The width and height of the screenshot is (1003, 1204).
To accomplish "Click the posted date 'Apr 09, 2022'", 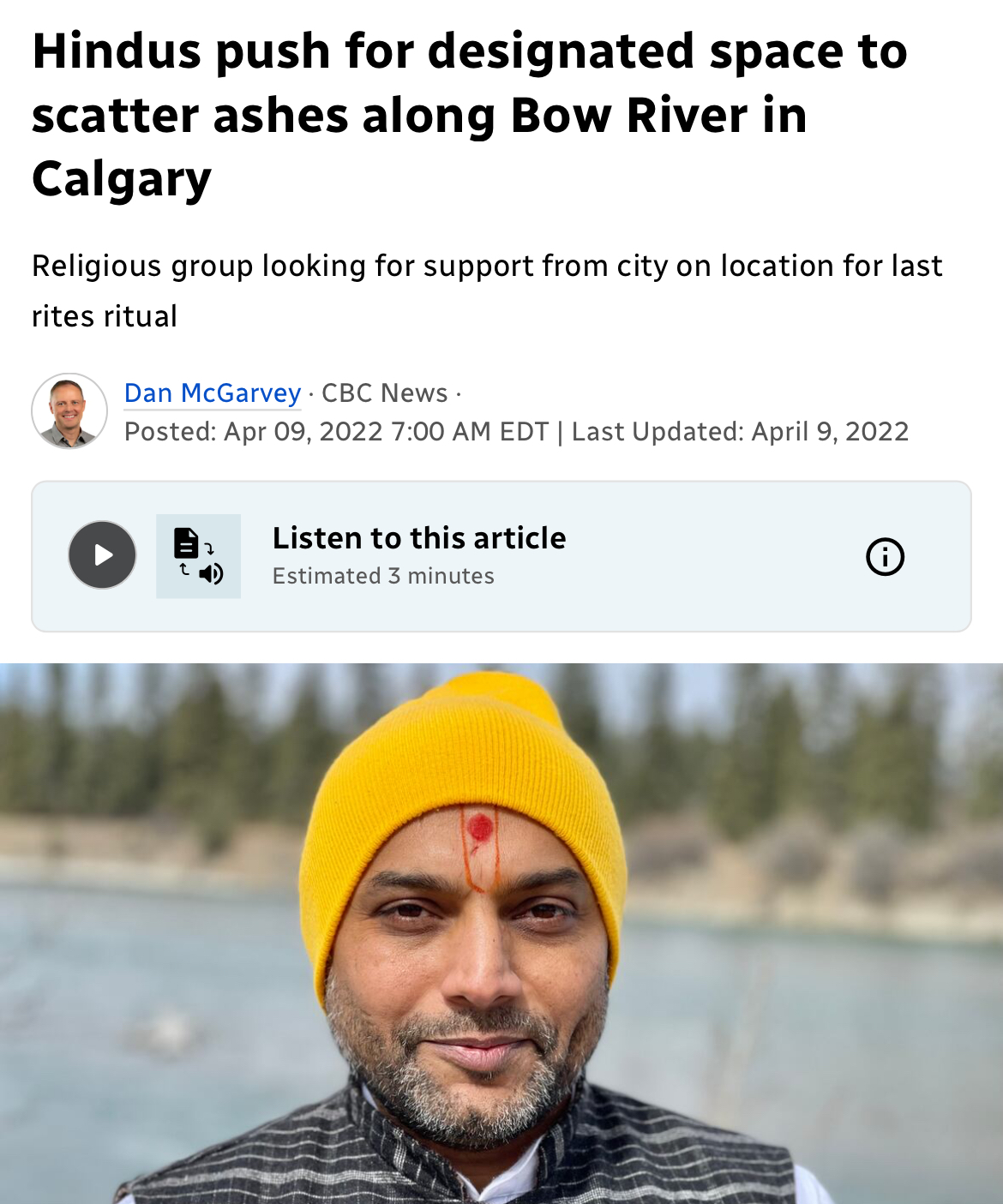I will click(x=303, y=431).
